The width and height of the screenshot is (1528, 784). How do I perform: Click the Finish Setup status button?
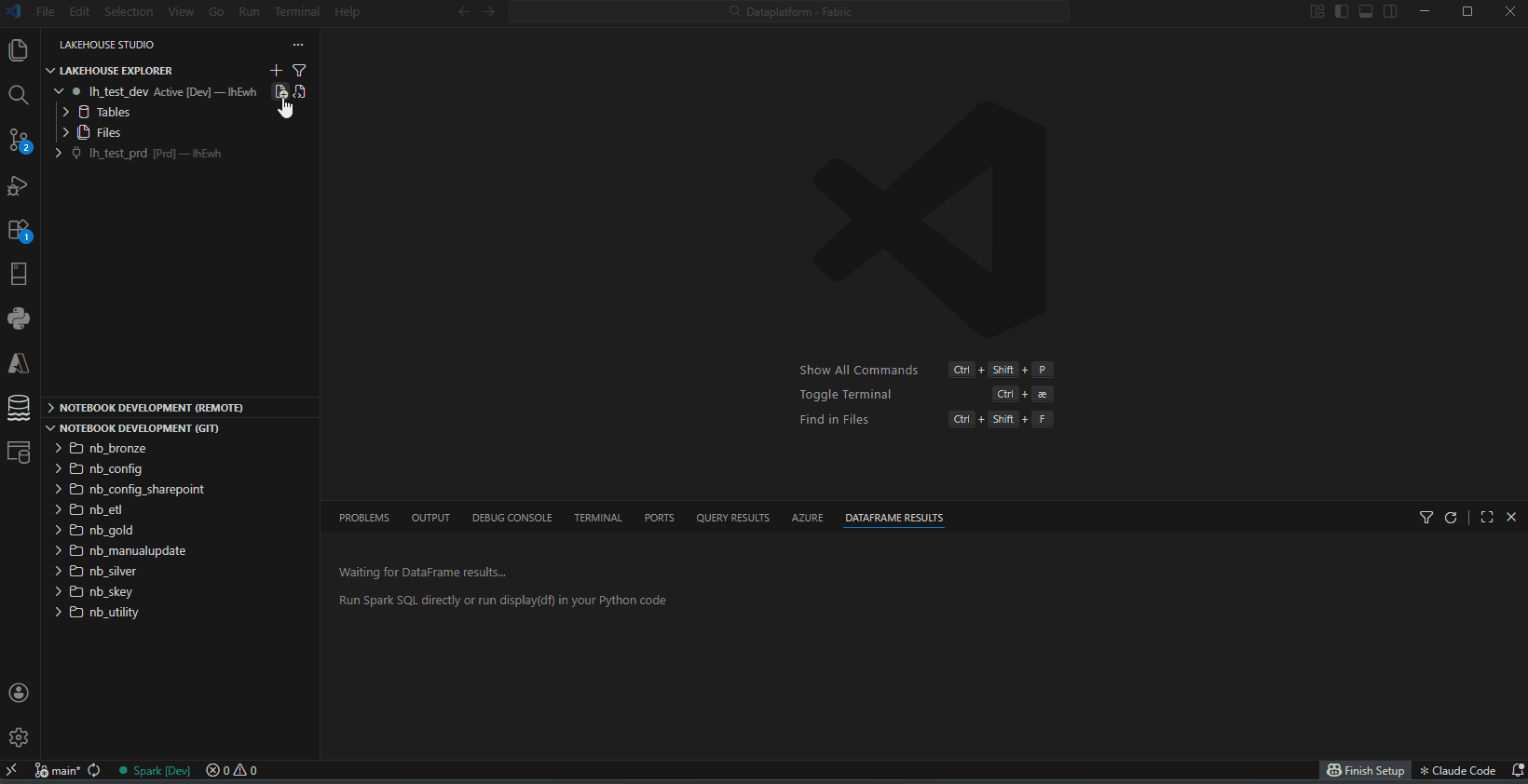[x=1365, y=770]
